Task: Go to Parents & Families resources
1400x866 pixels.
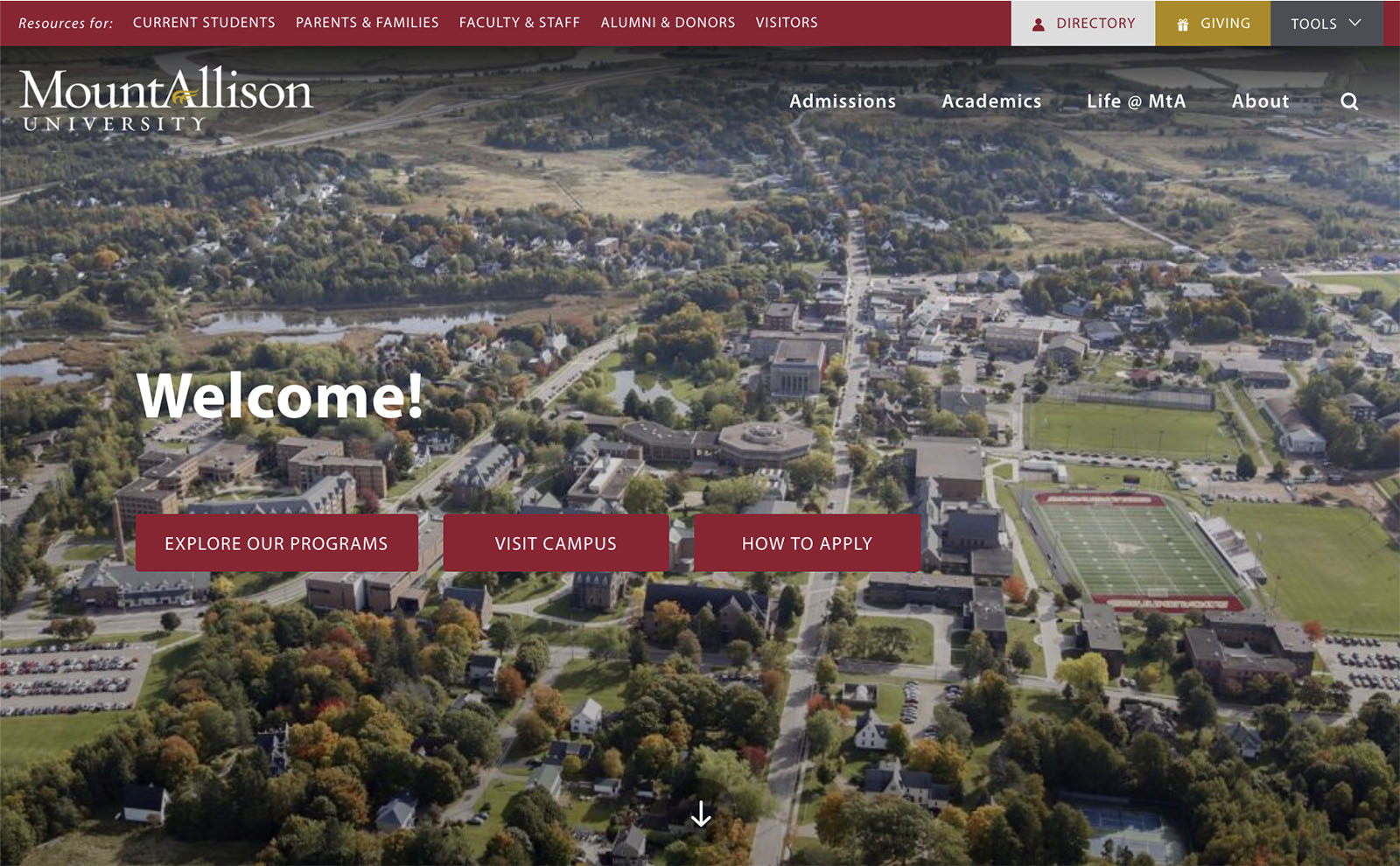Action: click(x=367, y=23)
